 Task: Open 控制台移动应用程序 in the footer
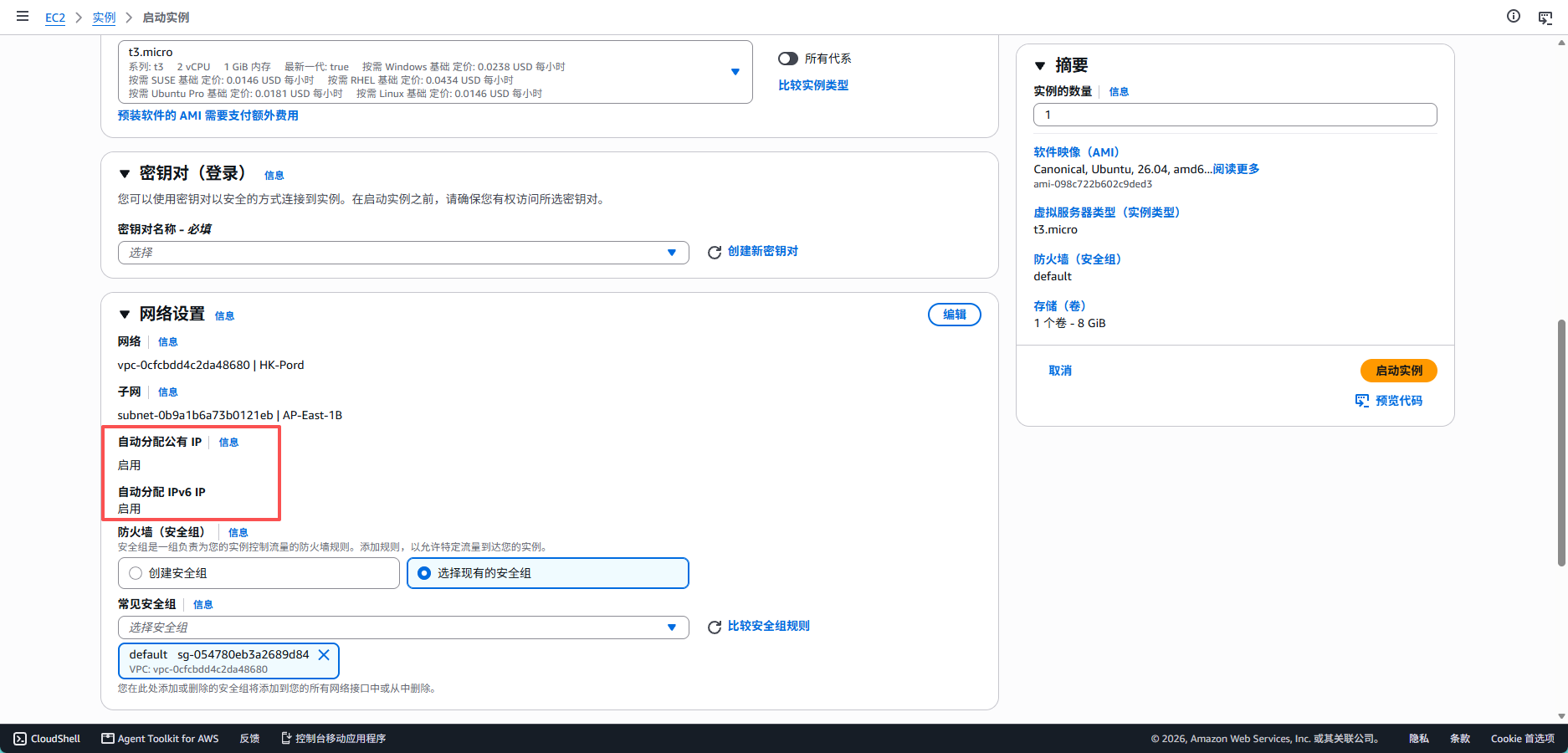tap(333, 739)
